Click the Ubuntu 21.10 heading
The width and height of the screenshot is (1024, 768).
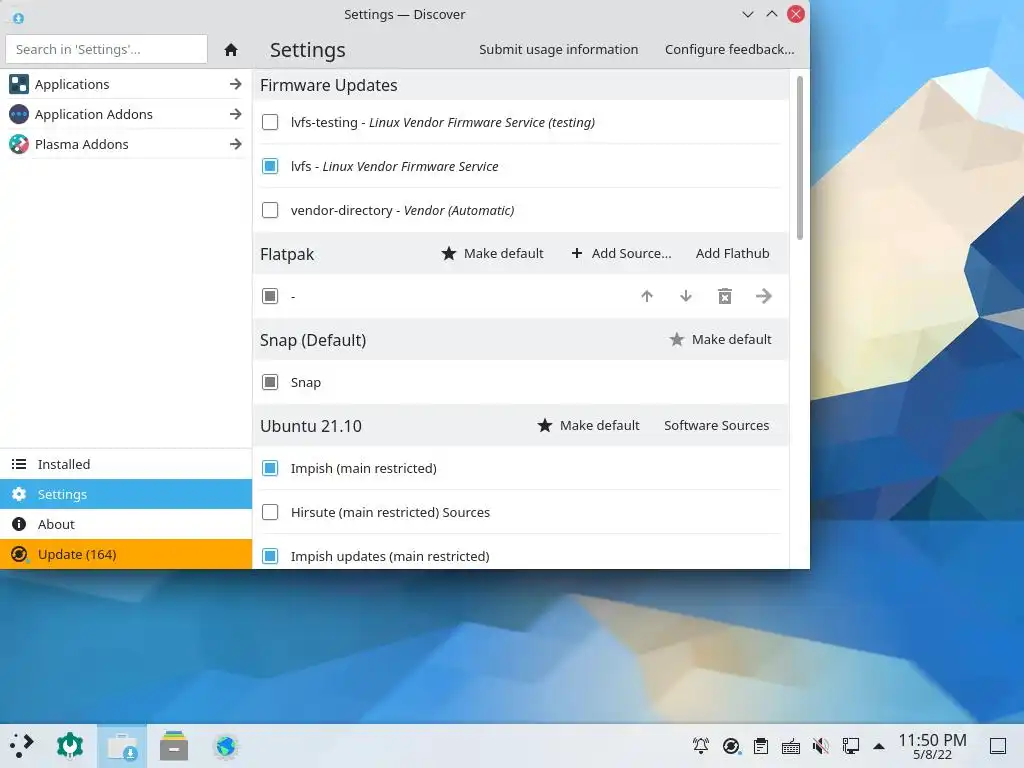tap(311, 426)
